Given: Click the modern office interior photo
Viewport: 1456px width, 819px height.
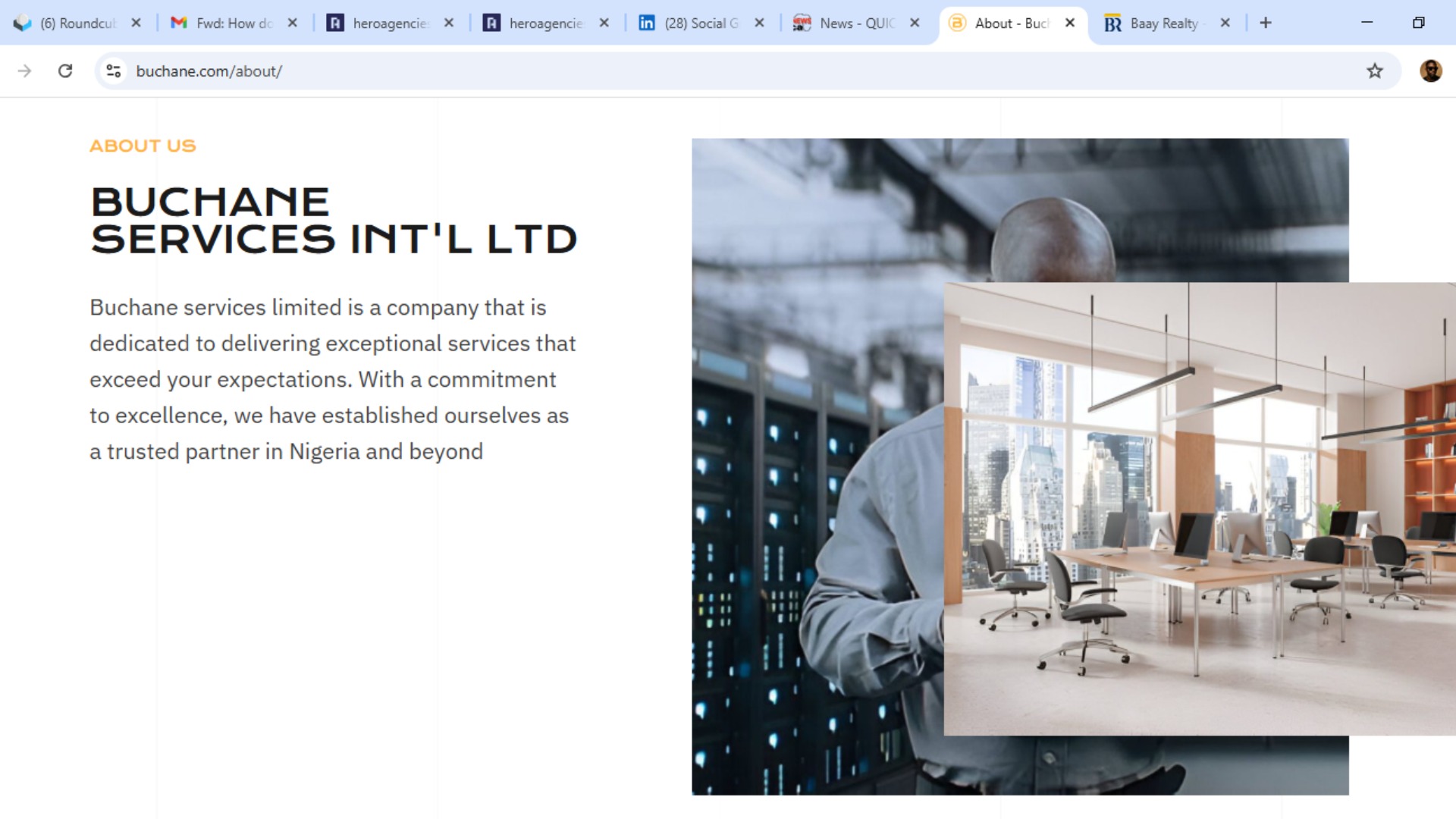Looking at the screenshot, I should click(1200, 509).
